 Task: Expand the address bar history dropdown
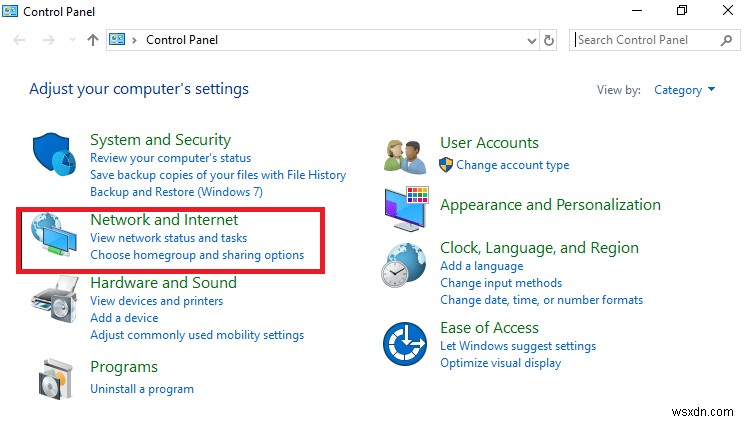[532, 40]
